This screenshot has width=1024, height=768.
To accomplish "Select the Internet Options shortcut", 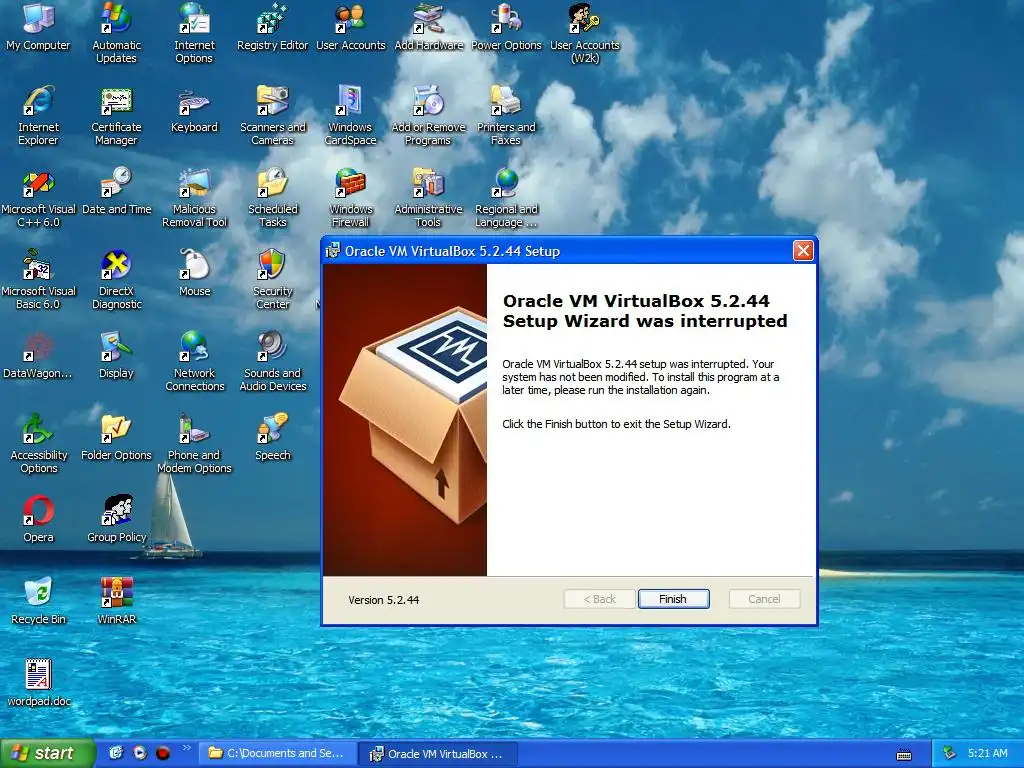I will [x=194, y=33].
